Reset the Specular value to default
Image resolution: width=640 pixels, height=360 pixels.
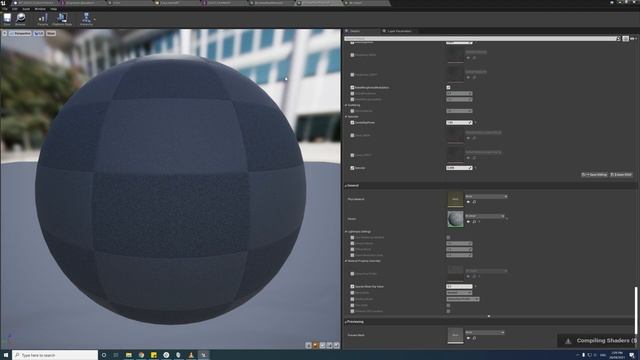(x=476, y=168)
